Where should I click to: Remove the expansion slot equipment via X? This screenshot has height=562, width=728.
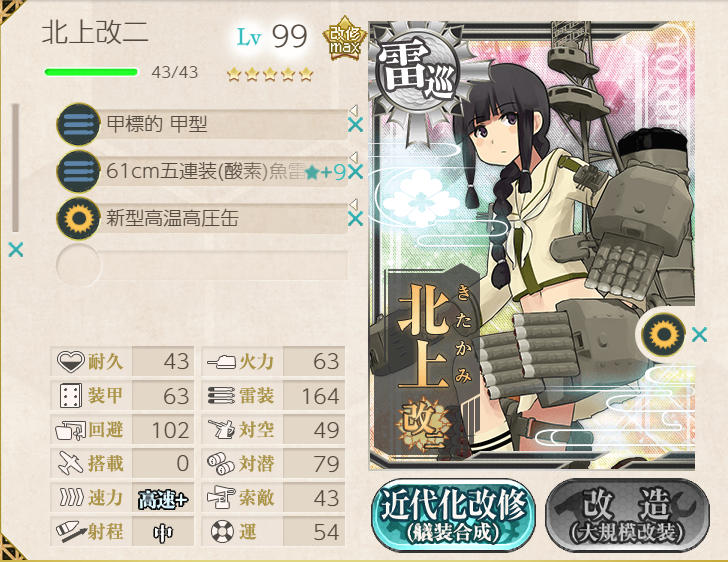tap(699, 334)
